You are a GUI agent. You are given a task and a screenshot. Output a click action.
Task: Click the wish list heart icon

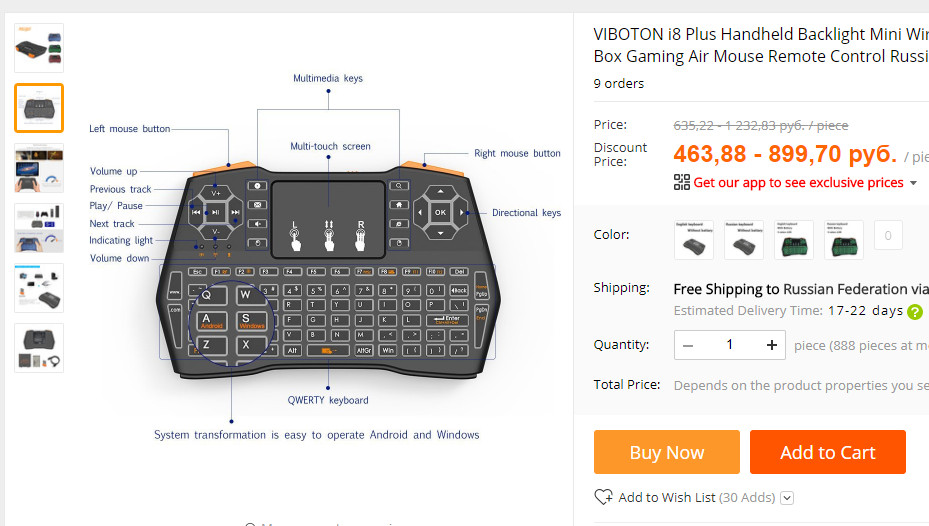(x=603, y=497)
